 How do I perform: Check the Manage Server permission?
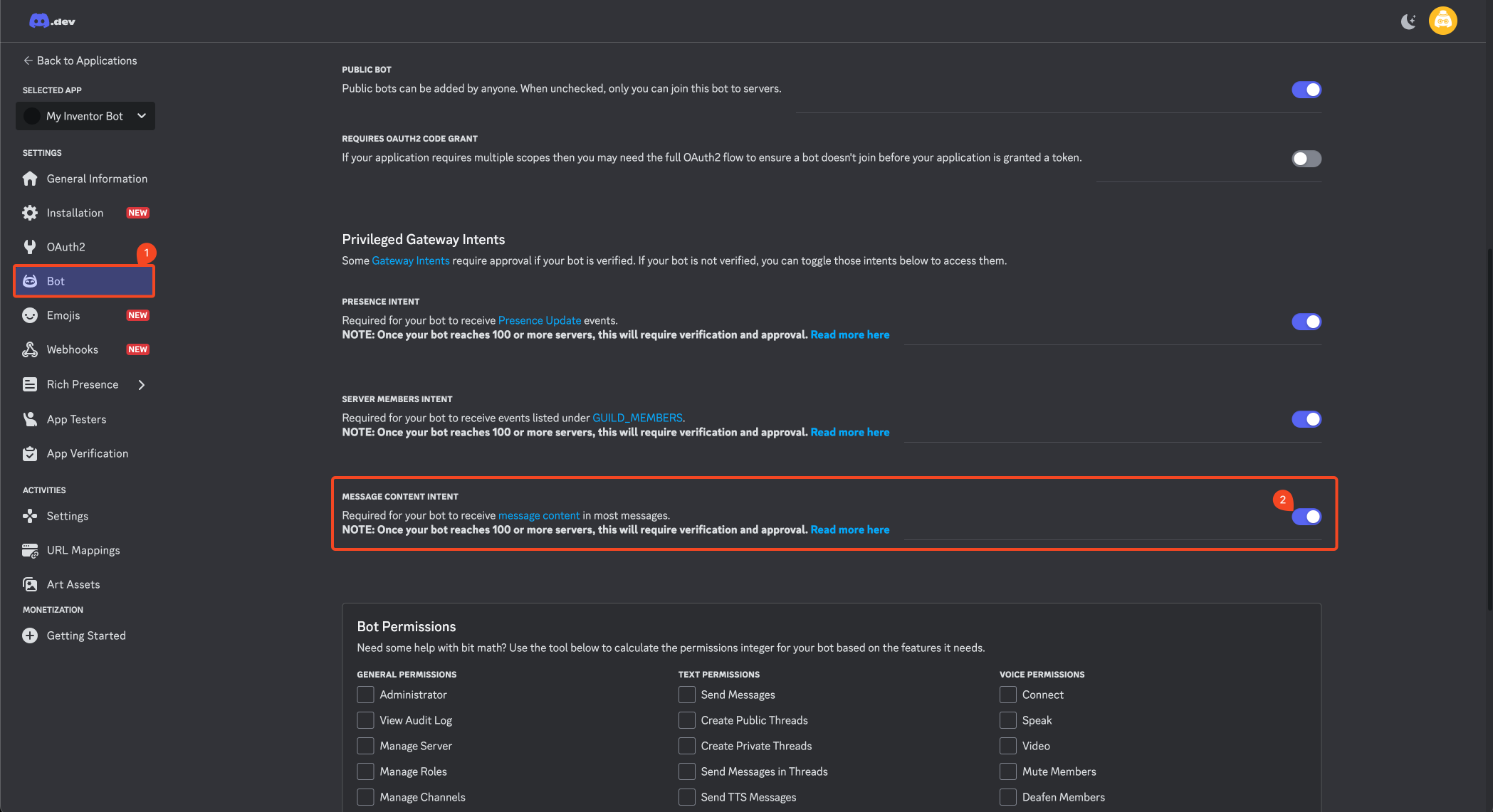(x=365, y=746)
